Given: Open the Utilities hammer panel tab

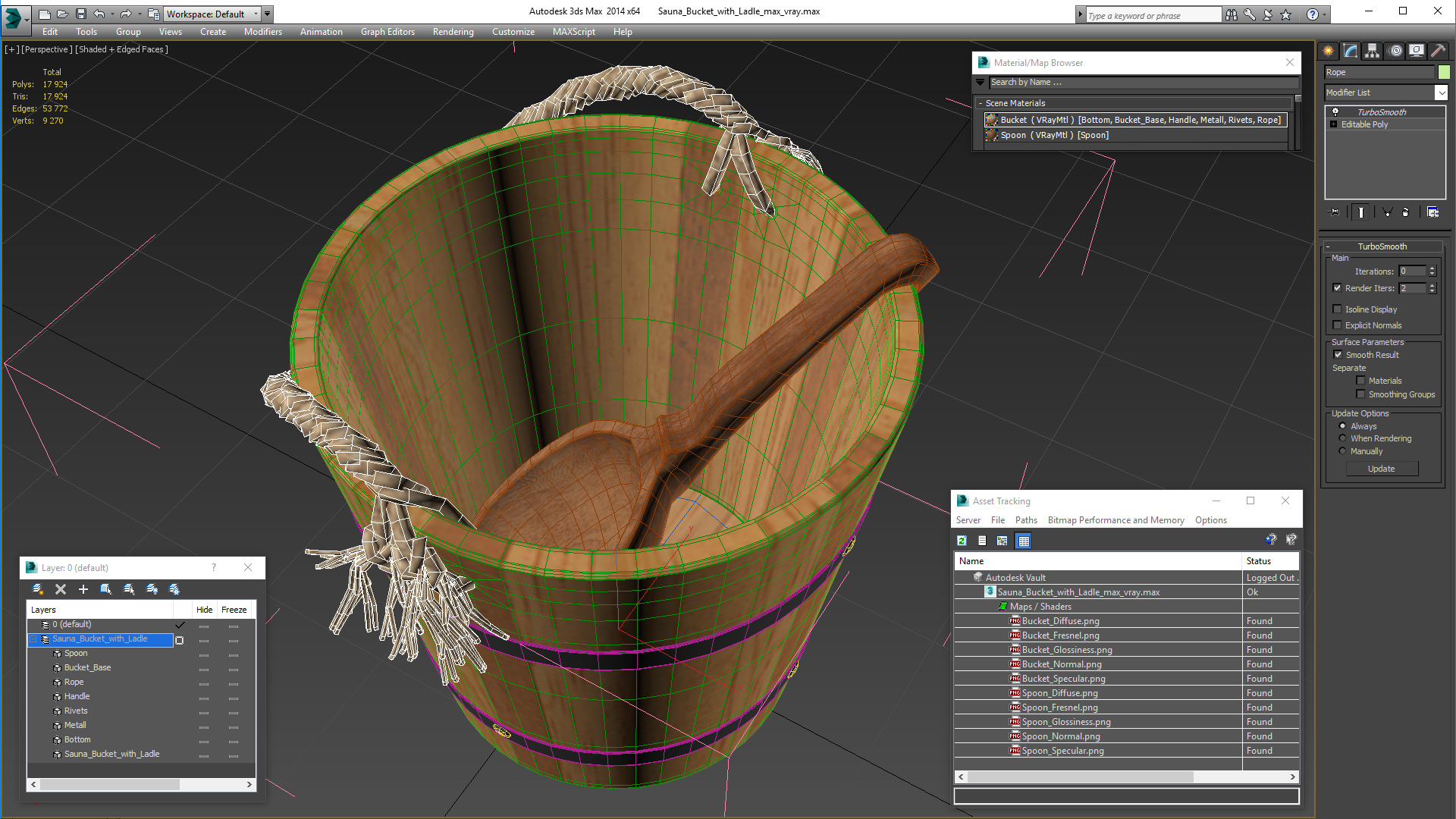Looking at the screenshot, I should 1438,51.
